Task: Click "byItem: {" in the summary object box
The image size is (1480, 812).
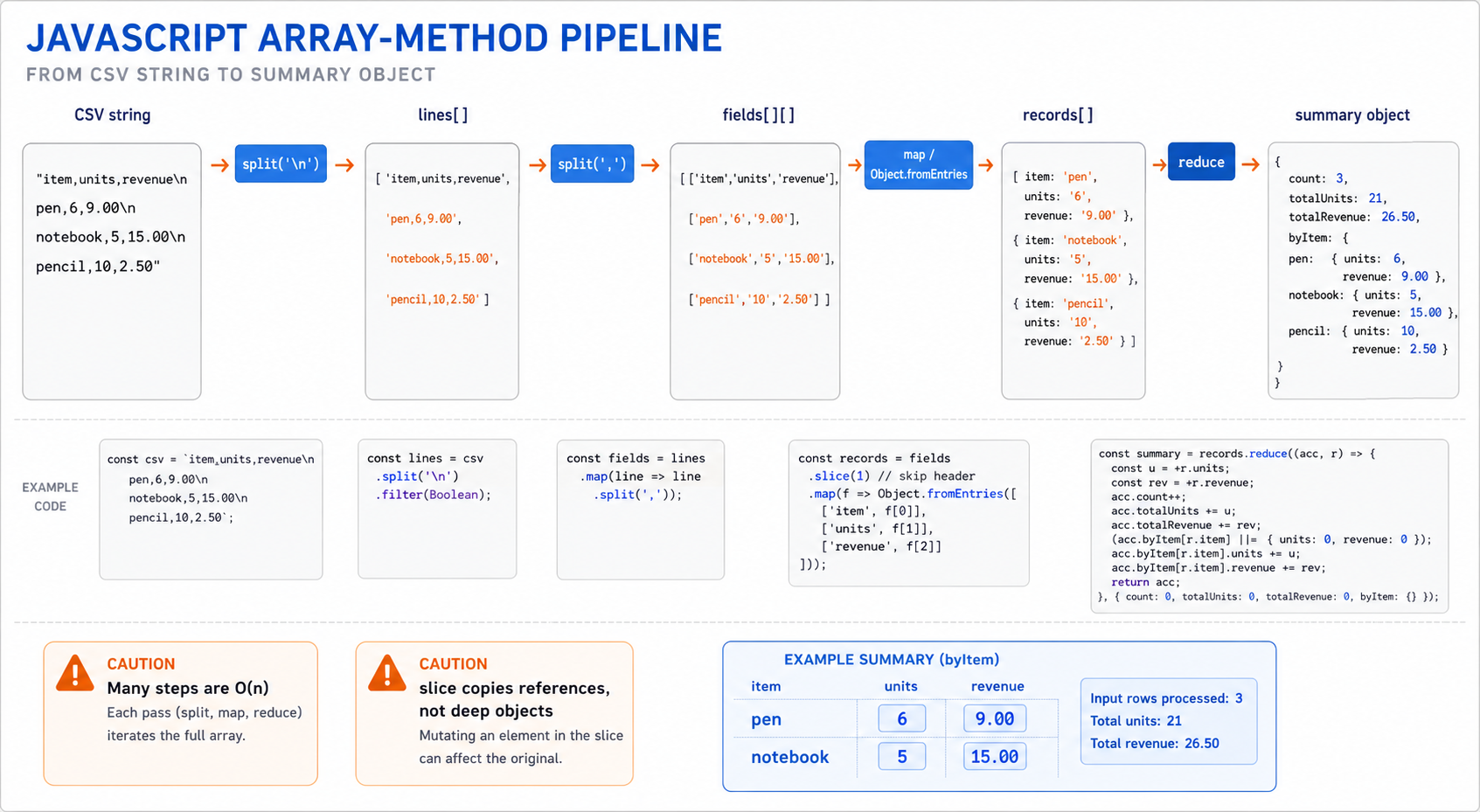Action: pos(1318,238)
